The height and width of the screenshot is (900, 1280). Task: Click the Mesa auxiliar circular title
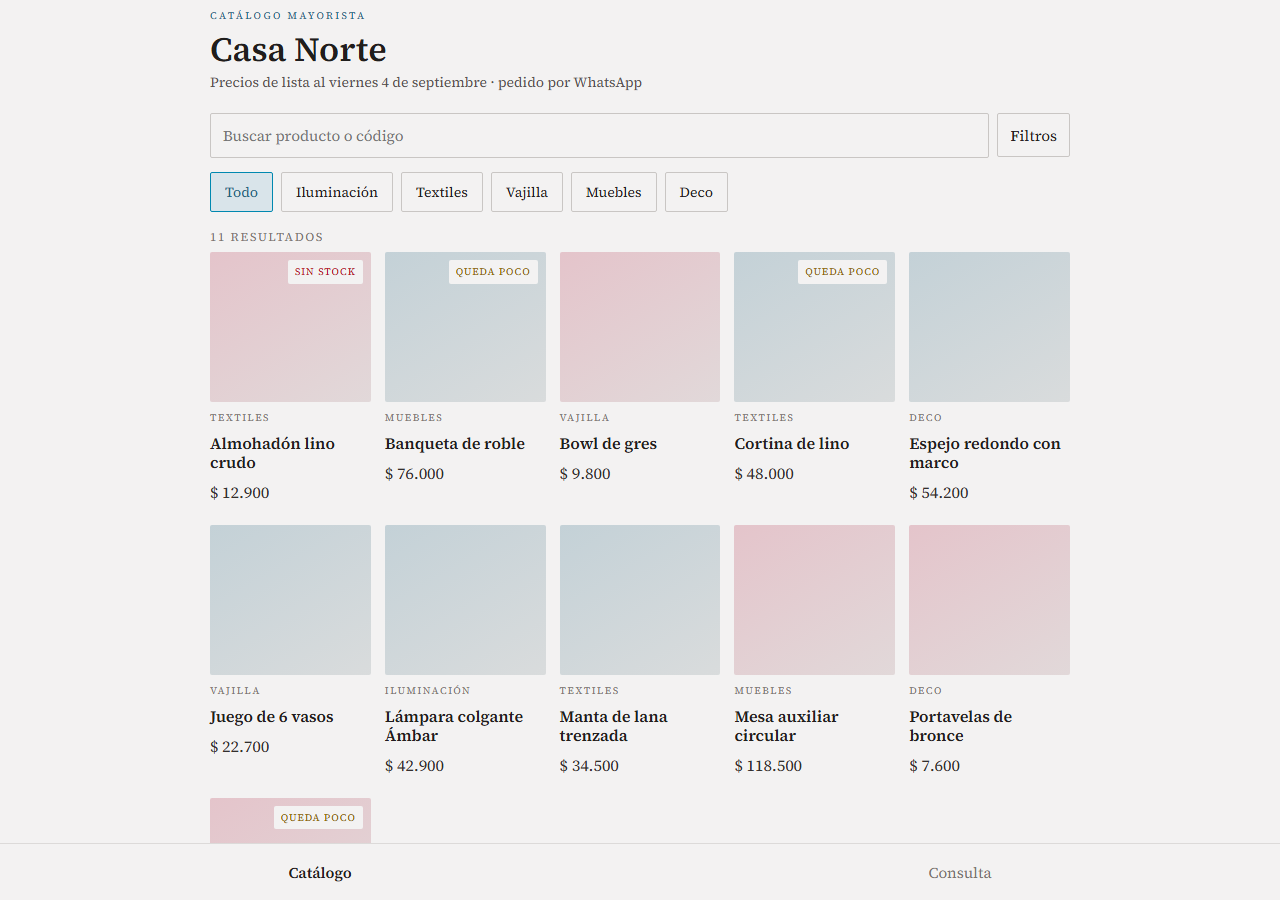[x=786, y=726]
